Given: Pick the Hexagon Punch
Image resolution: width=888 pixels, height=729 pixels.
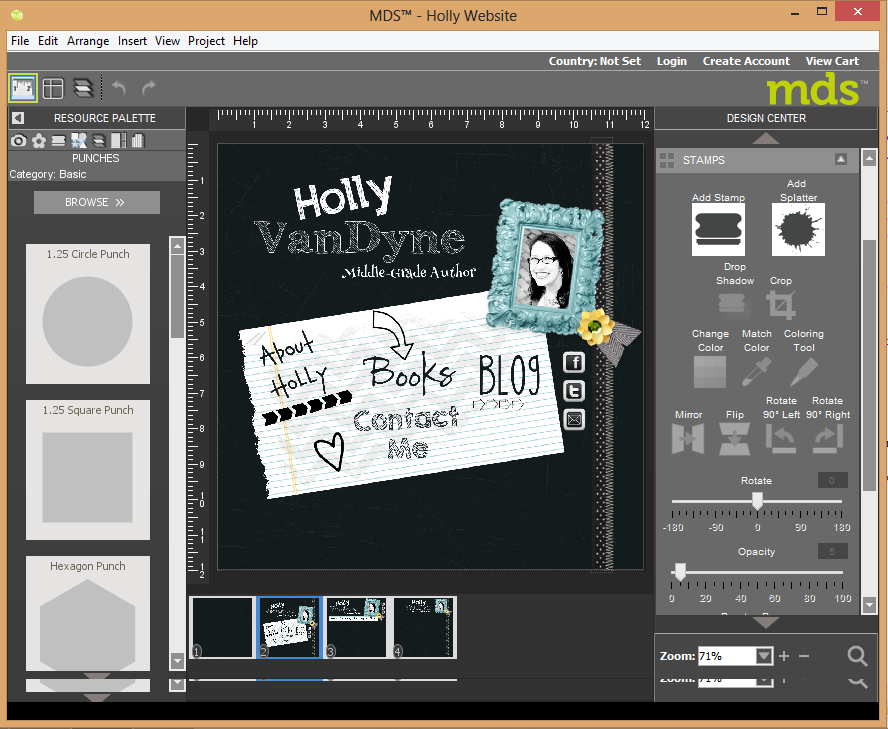Looking at the screenshot, I should [88, 613].
